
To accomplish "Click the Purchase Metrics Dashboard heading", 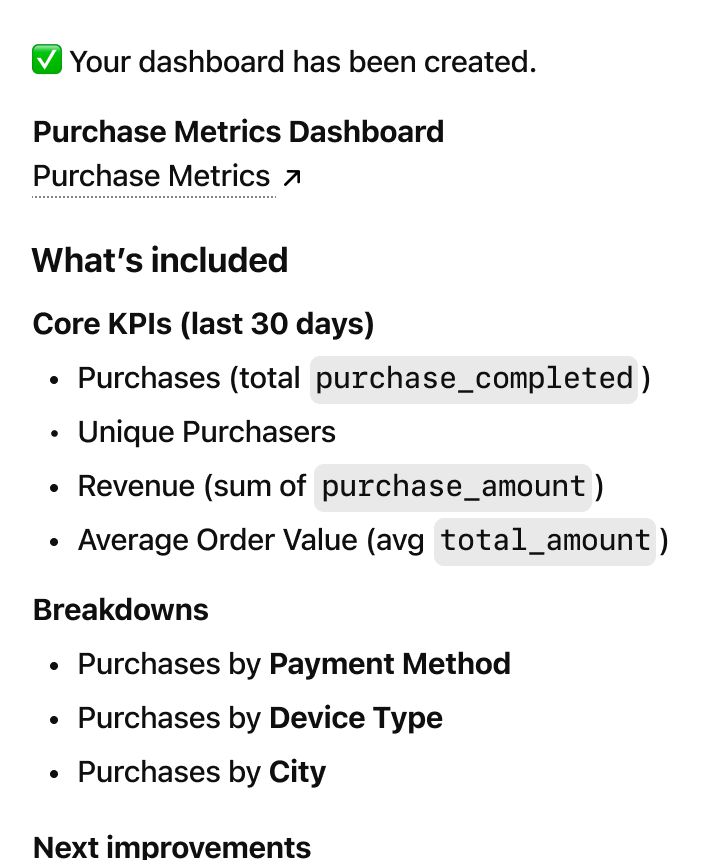I will [238, 132].
